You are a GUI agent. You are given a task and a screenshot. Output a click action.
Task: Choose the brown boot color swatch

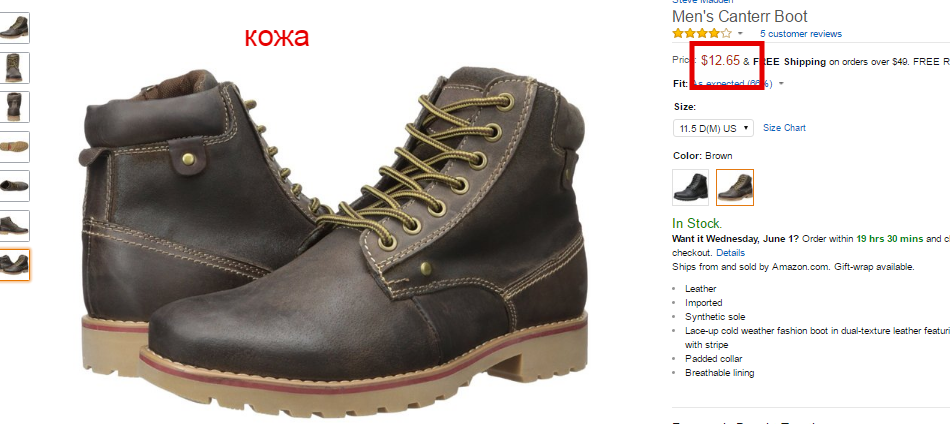735,187
